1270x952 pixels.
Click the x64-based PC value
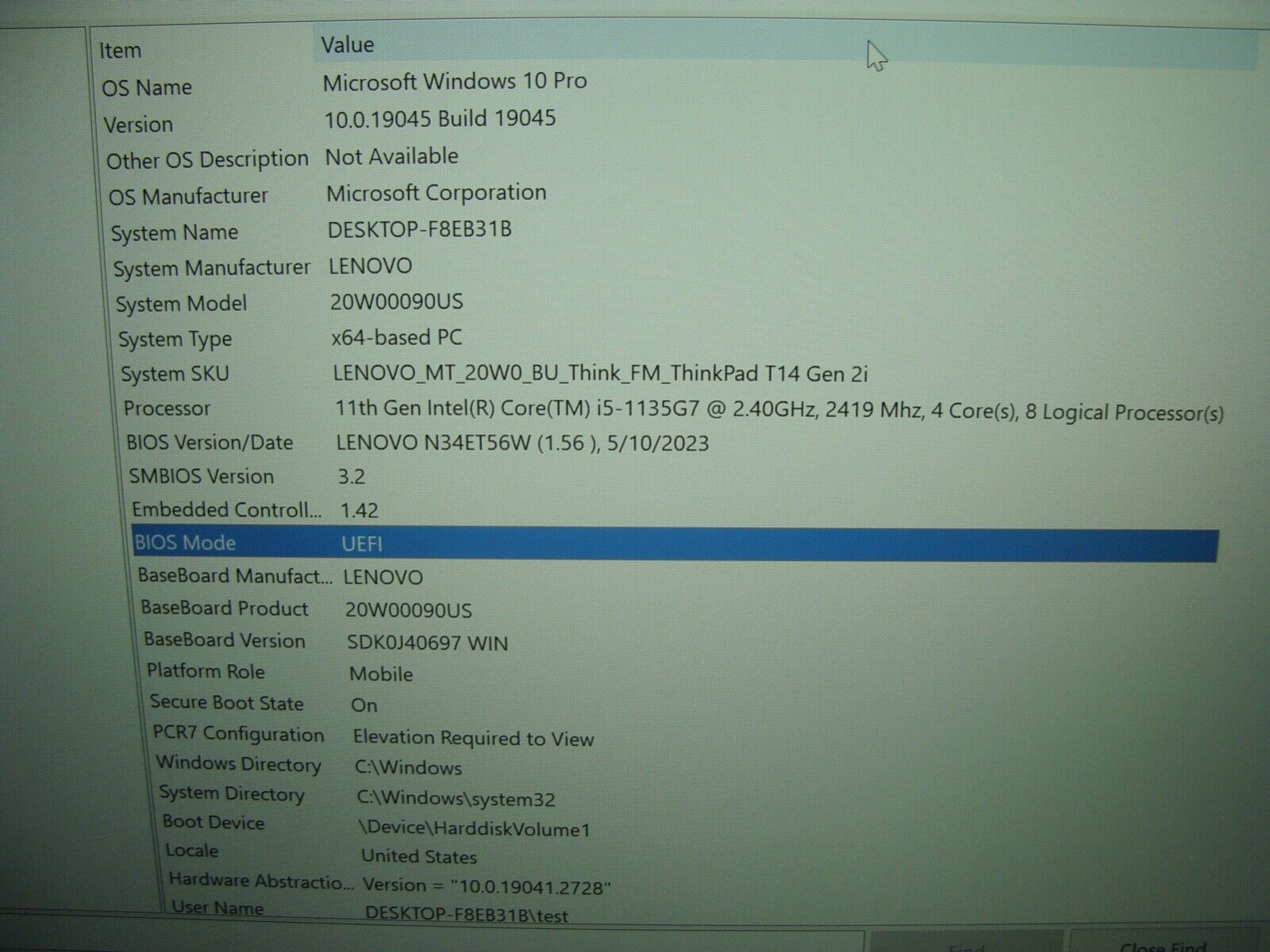[397, 338]
